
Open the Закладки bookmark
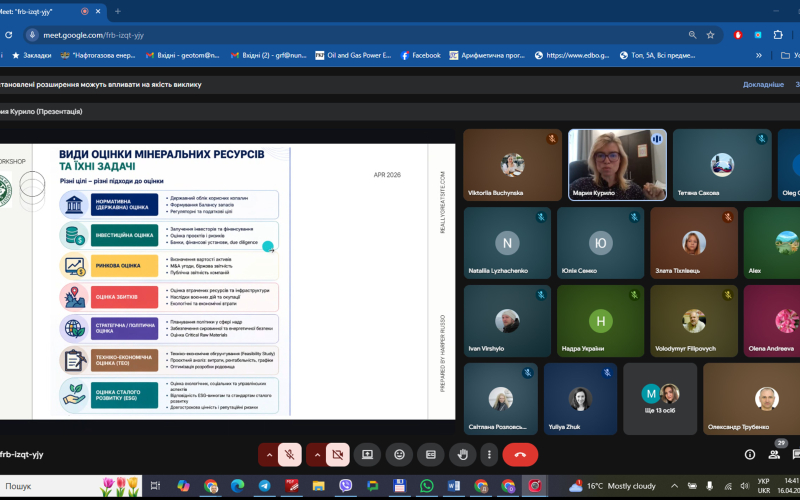click(x=32, y=55)
